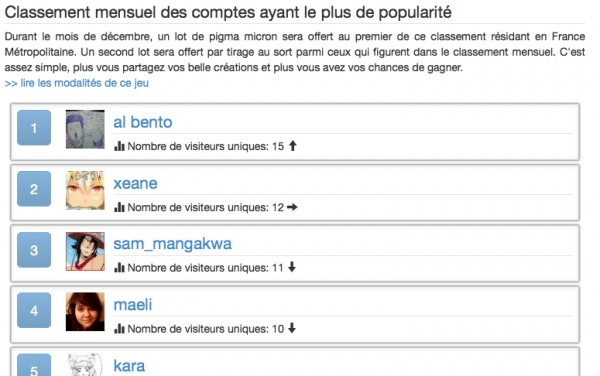This screenshot has height=376, width=600.
Task: Click maeli's photo avatar thumbnail
Action: click(x=85, y=312)
